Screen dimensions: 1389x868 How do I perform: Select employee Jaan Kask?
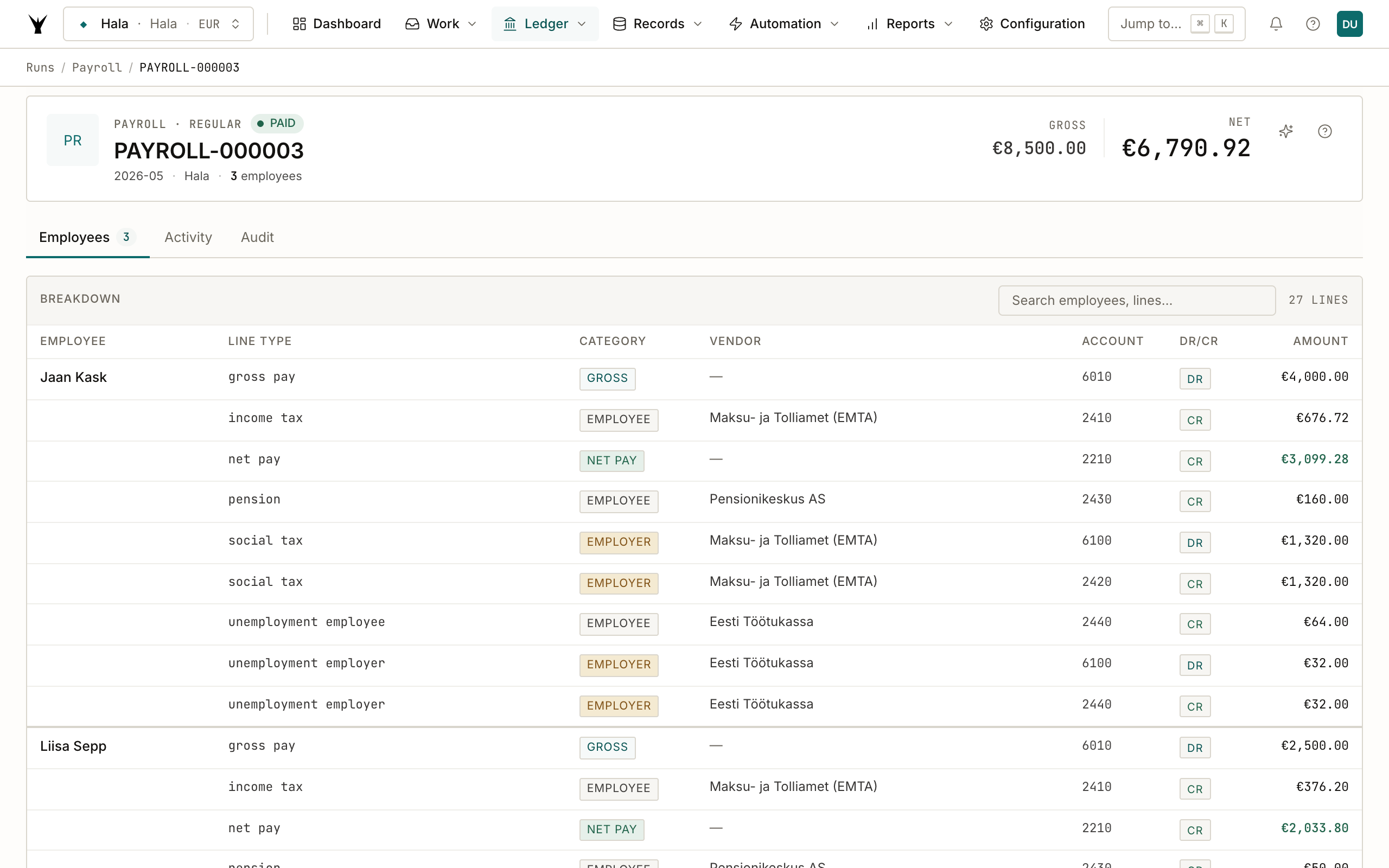pyautogui.click(x=73, y=377)
